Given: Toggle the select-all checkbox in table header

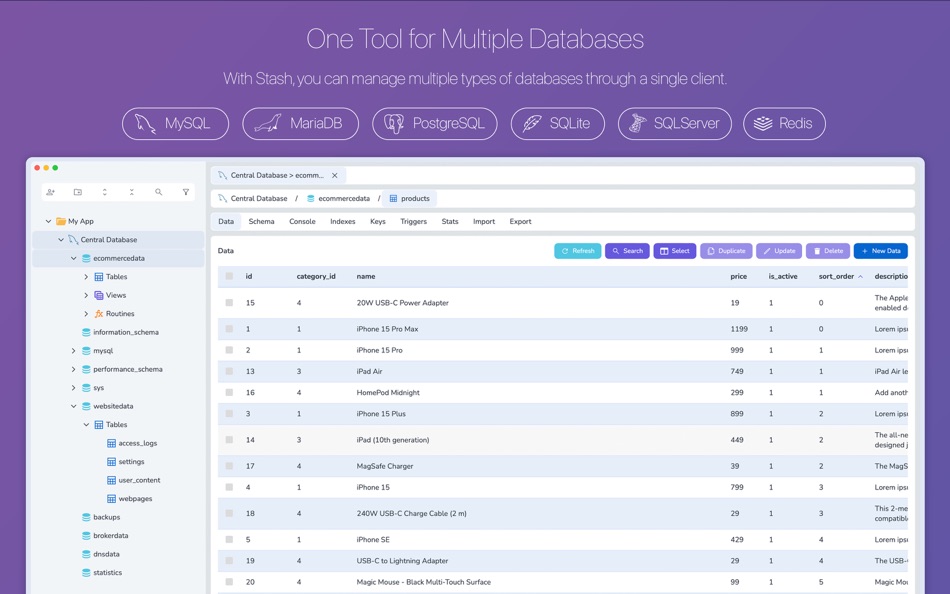Looking at the screenshot, I should 229,276.
